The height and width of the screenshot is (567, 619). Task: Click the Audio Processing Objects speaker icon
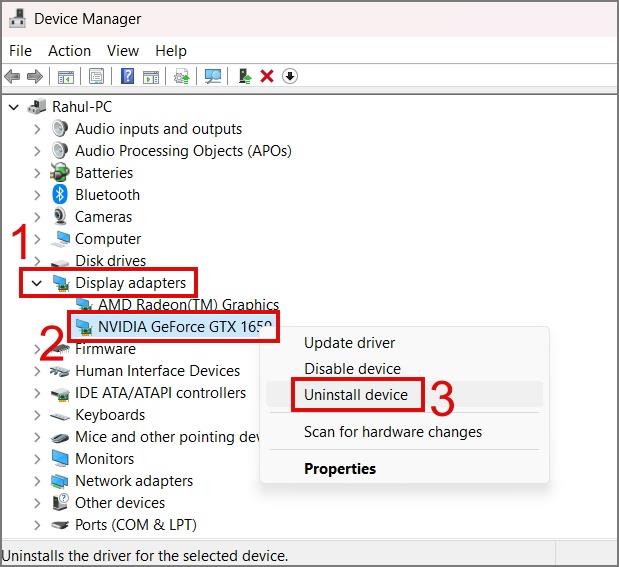point(60,150)
